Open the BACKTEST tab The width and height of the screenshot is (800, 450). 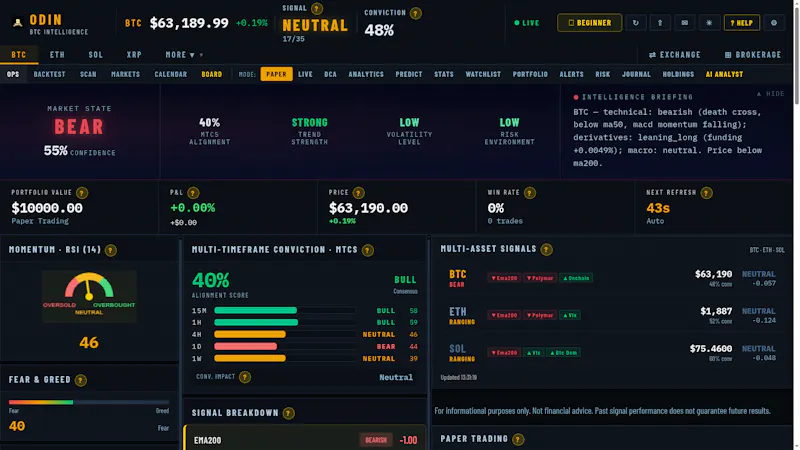49,74
